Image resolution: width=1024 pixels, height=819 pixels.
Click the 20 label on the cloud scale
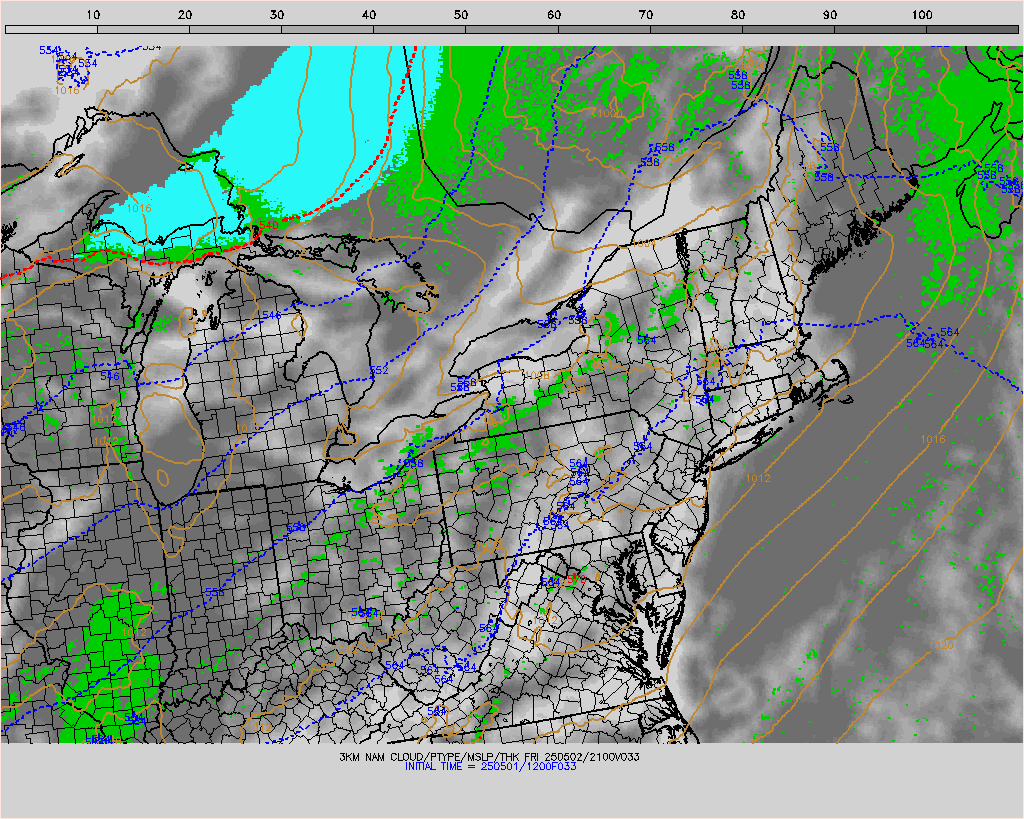185,14
